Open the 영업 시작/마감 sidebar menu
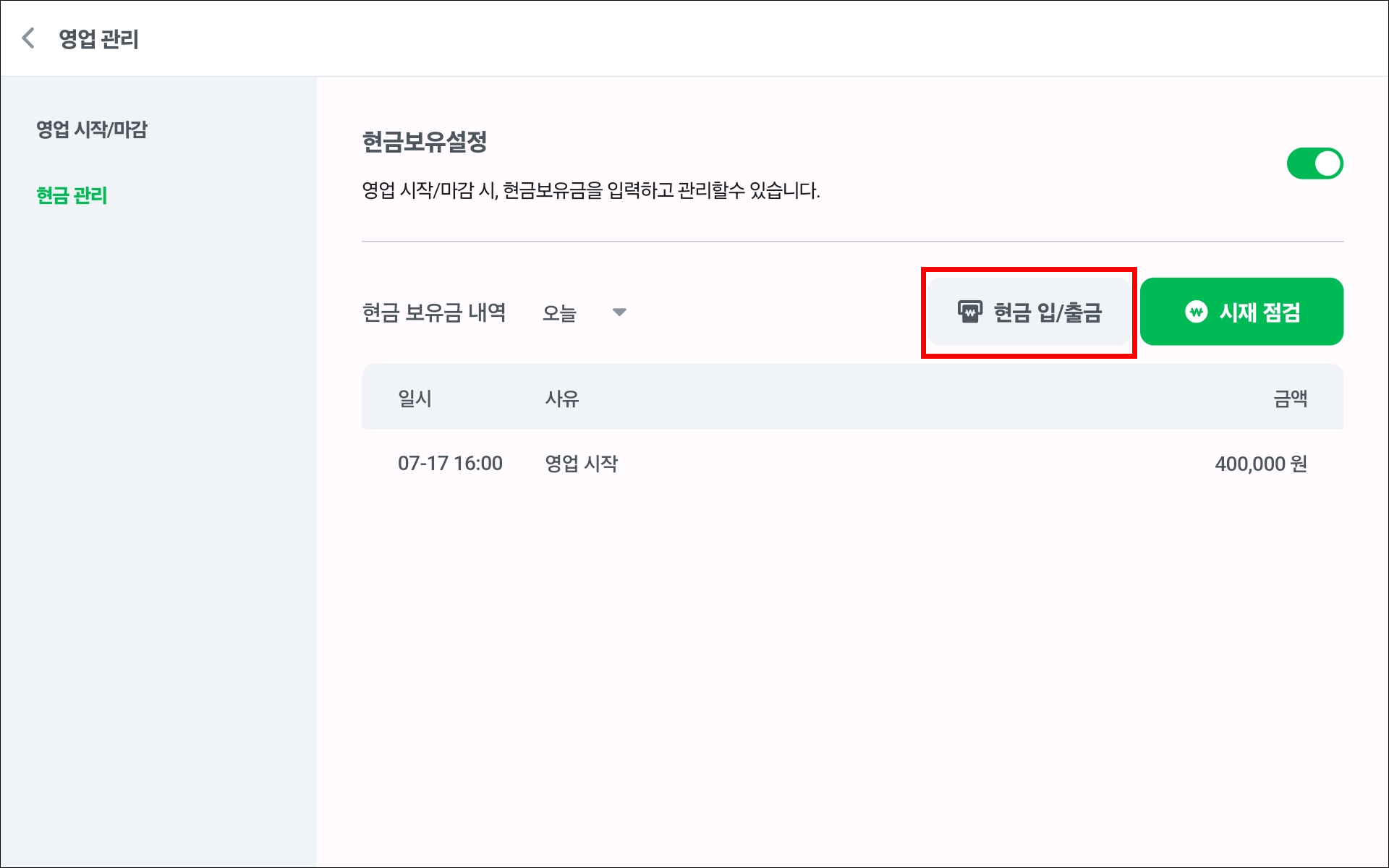The width and height of the screenshot is (1389, 868). tap(92, 129)
